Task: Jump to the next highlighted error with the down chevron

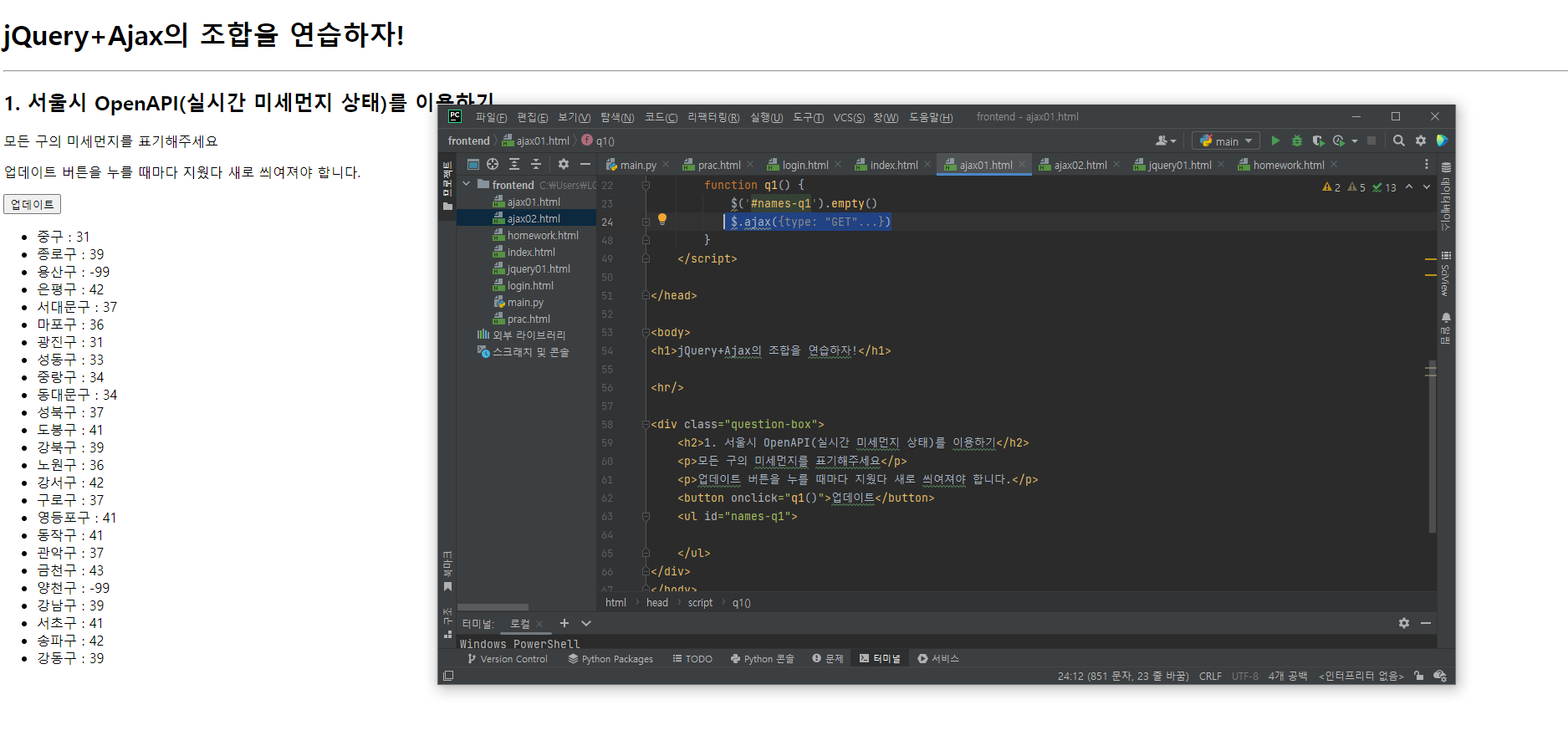Action: 1427,186
